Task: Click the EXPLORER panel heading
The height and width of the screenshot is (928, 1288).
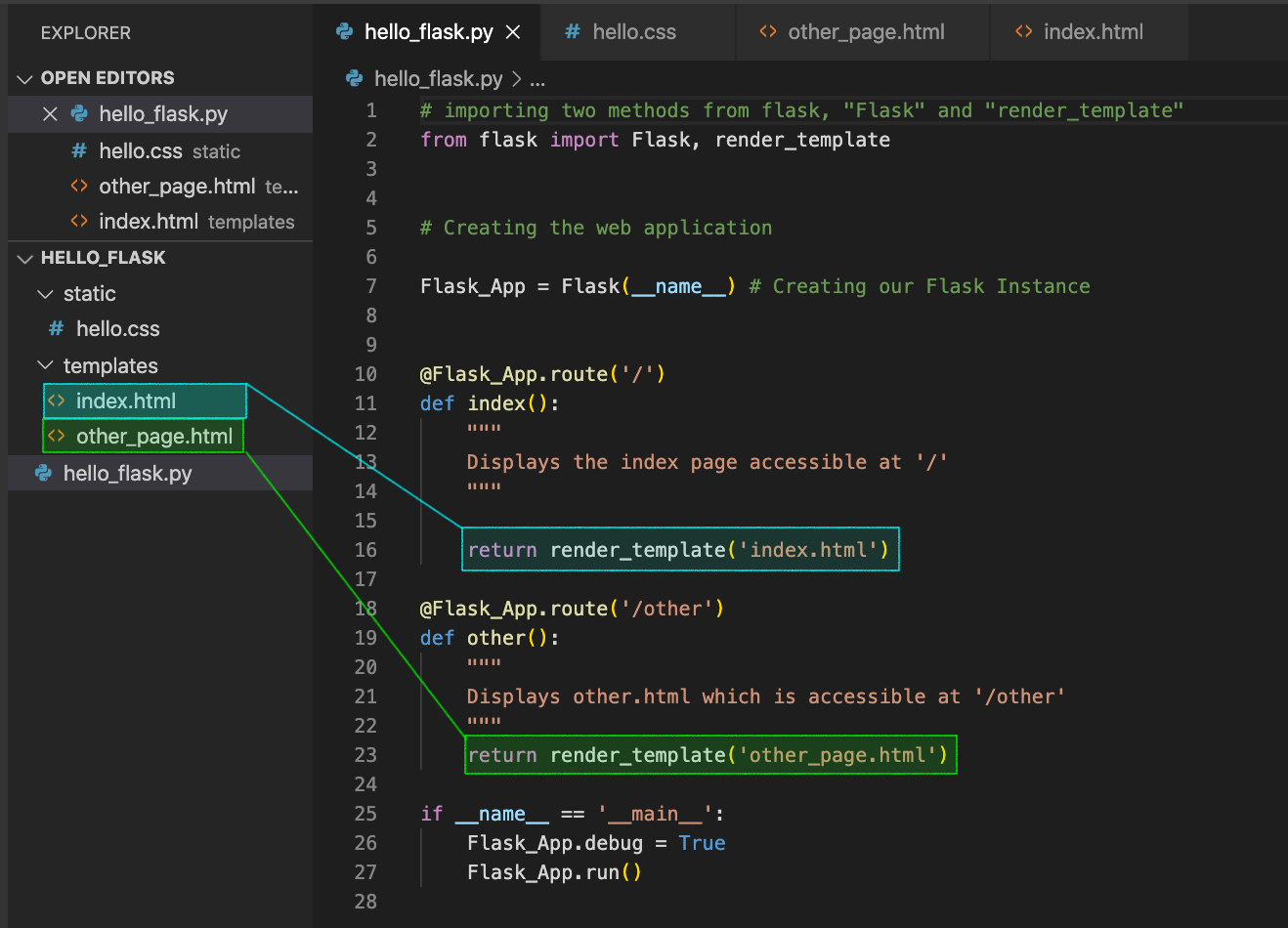Action: (x=85, y=32)
